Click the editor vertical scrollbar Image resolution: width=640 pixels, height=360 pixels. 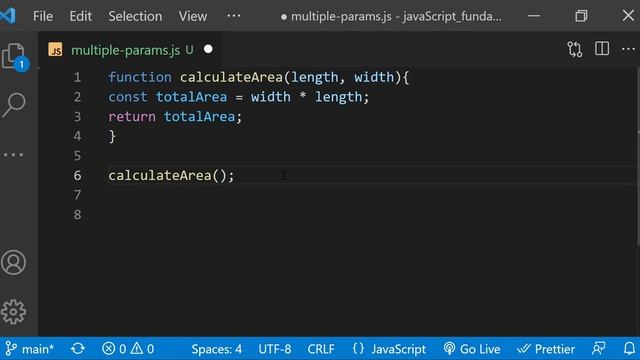click(637, 157)
